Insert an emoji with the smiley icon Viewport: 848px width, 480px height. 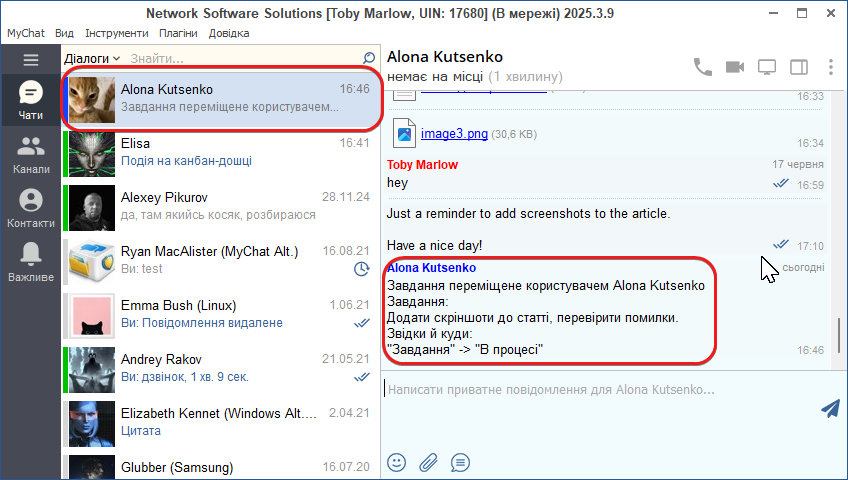[x=397, y=462]
